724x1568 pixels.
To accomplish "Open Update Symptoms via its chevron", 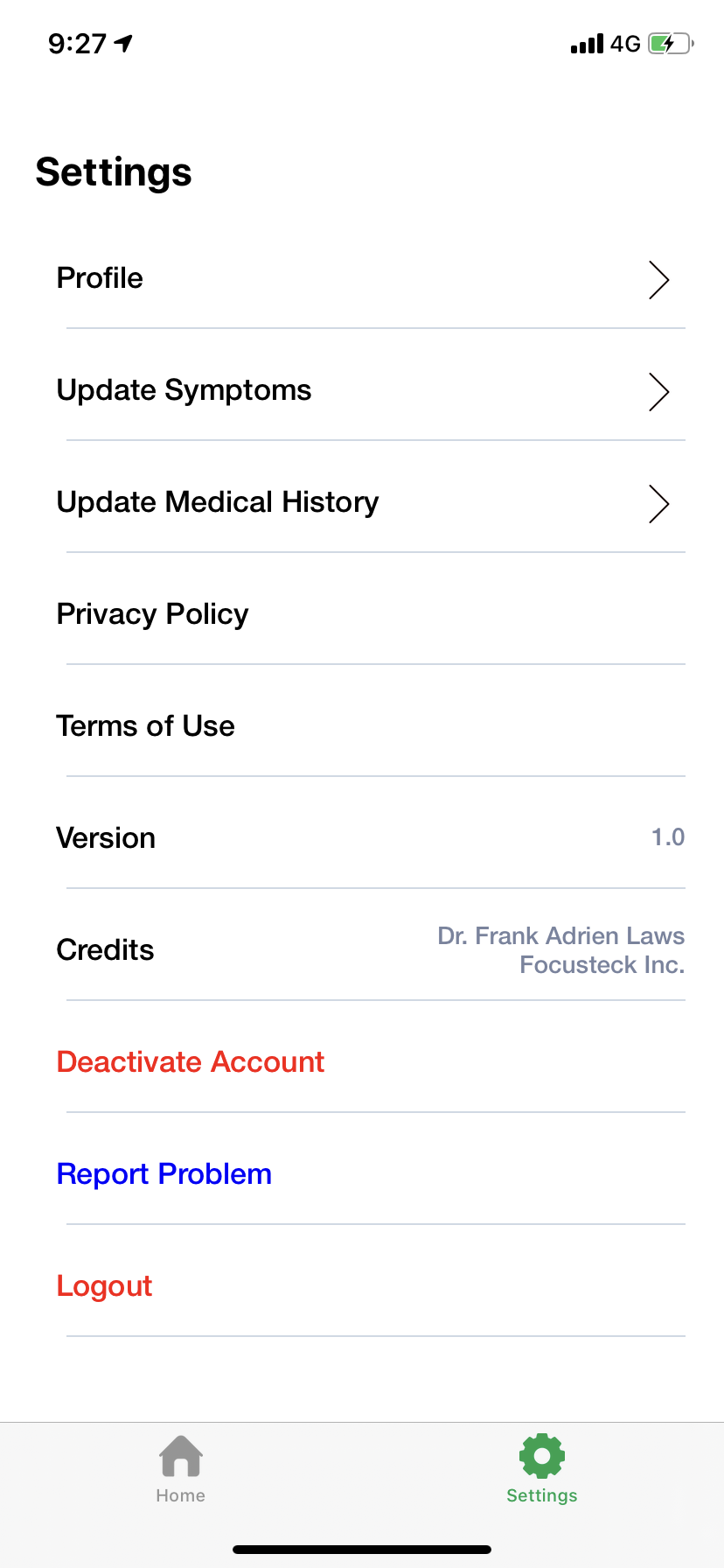I will point(658,392).
